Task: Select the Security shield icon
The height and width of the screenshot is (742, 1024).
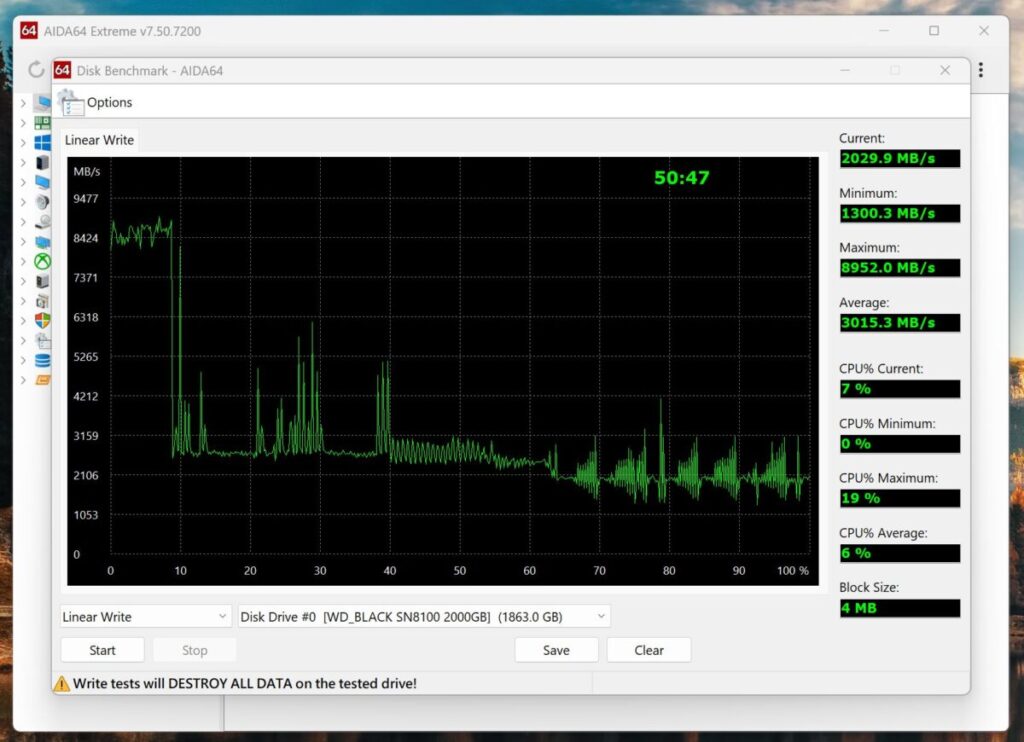Action: tap(42, 321)
